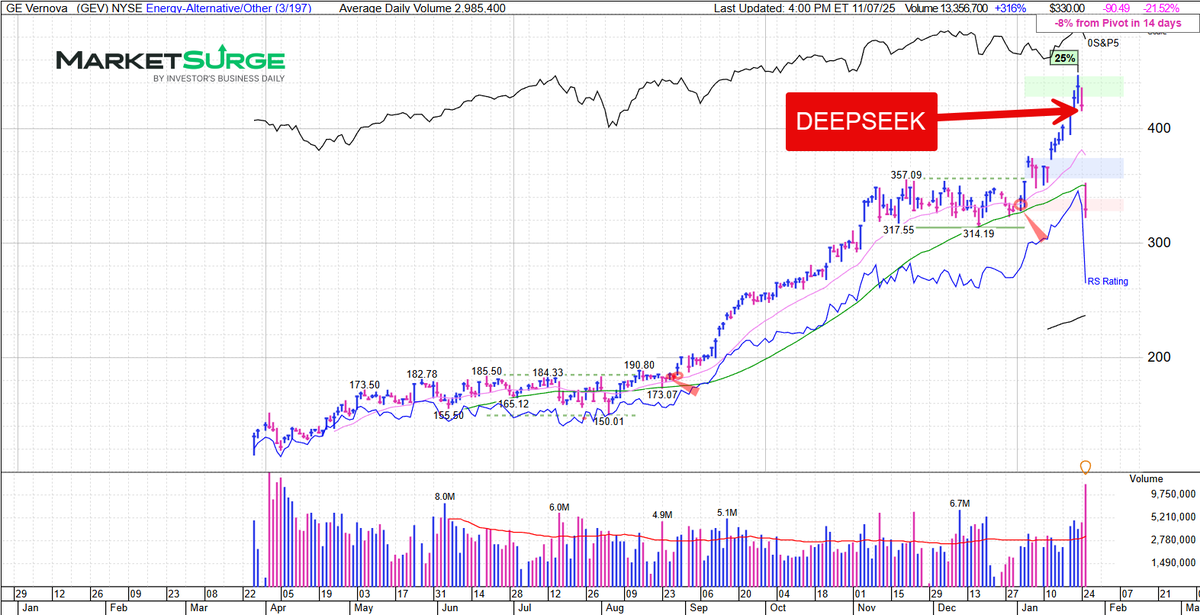Click the 6.0M volume peak label
Screen dimensions: 1200x615
click(x=559, y=507)
